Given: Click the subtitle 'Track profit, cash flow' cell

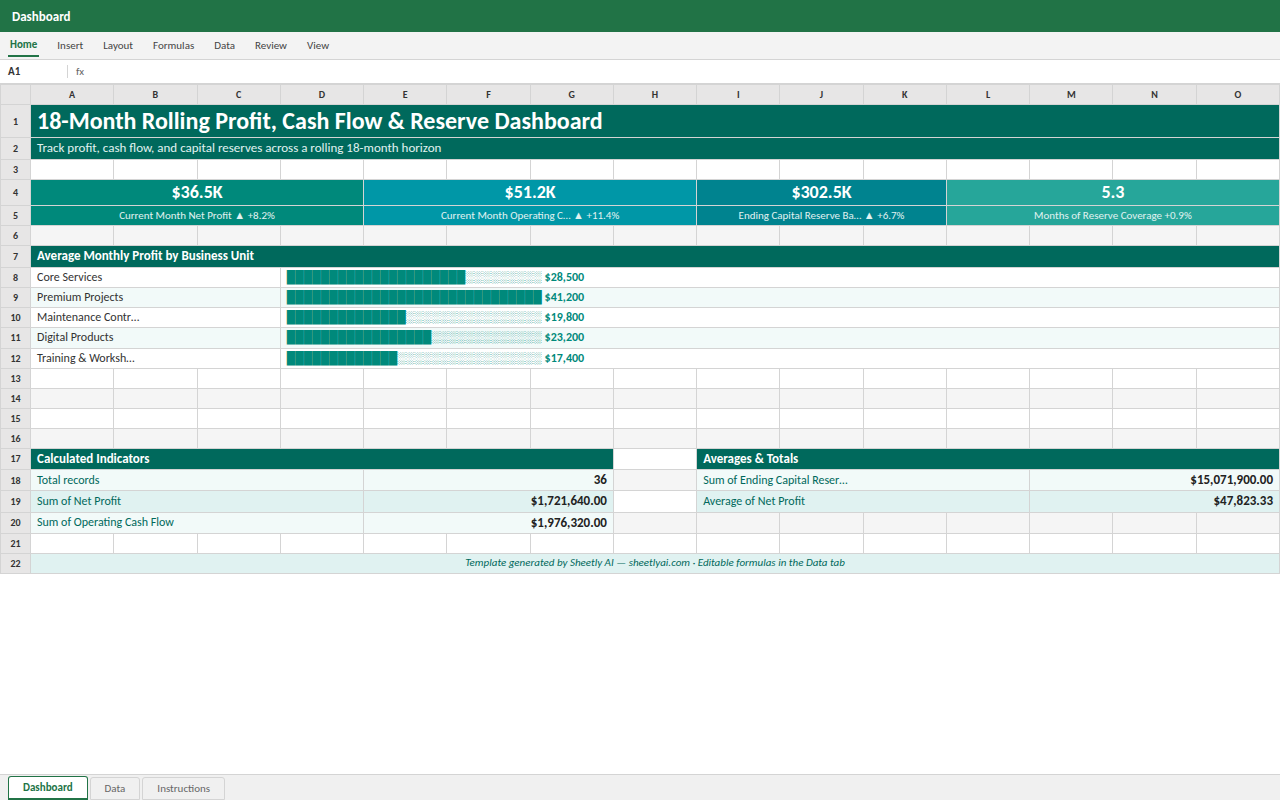Looking at the screenshot, I should (655, 148).
